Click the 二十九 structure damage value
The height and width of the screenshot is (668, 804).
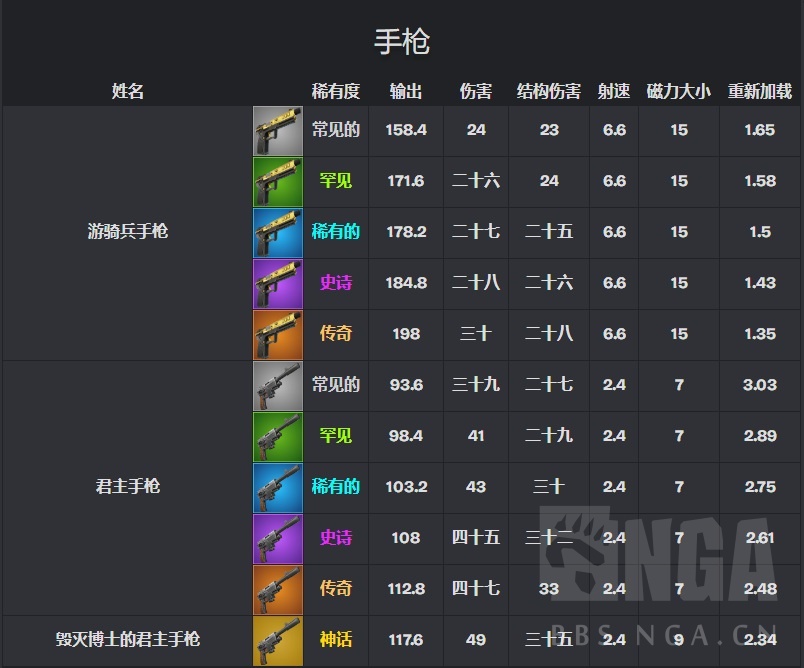(x=549, y=435)
